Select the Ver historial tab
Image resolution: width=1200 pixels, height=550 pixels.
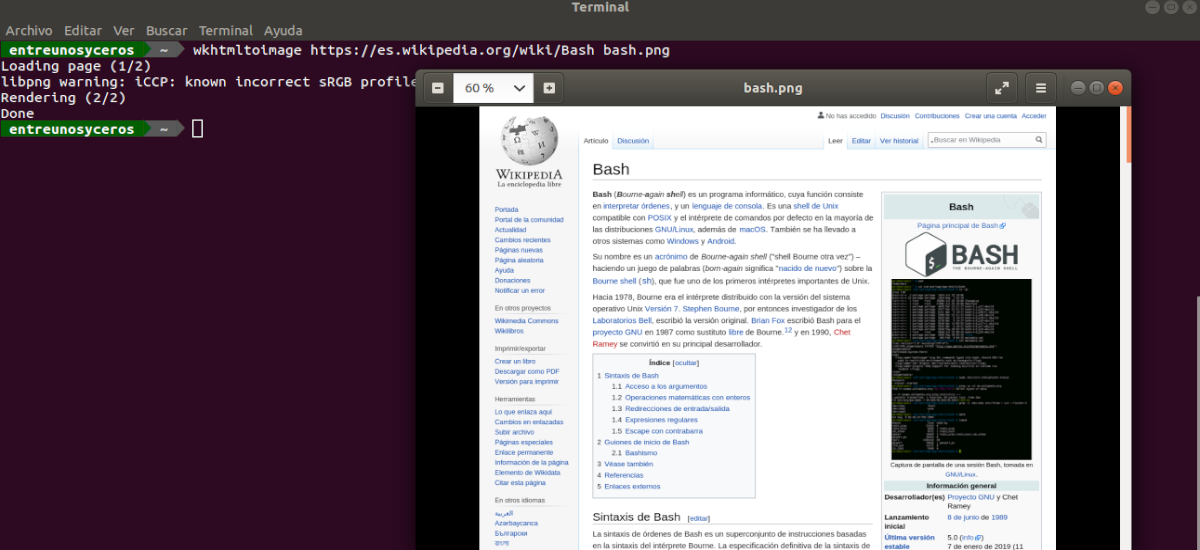coord(899,141)
